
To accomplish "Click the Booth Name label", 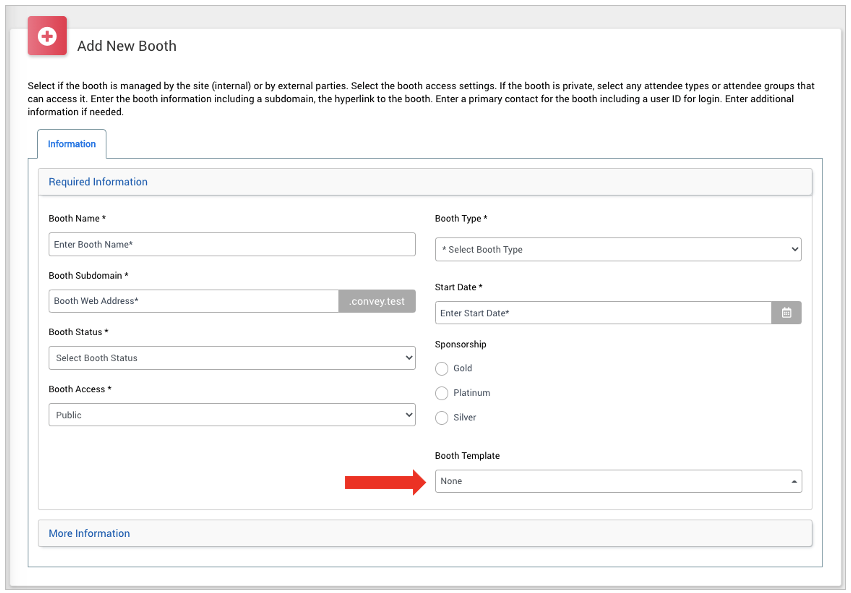I will pos(77,219).
